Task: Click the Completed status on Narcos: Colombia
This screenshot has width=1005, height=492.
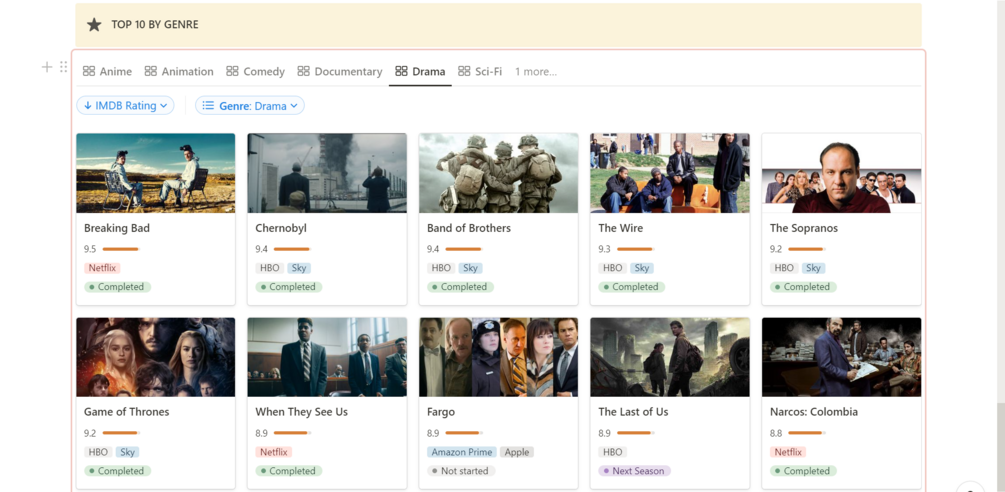Action: point(803,471)
